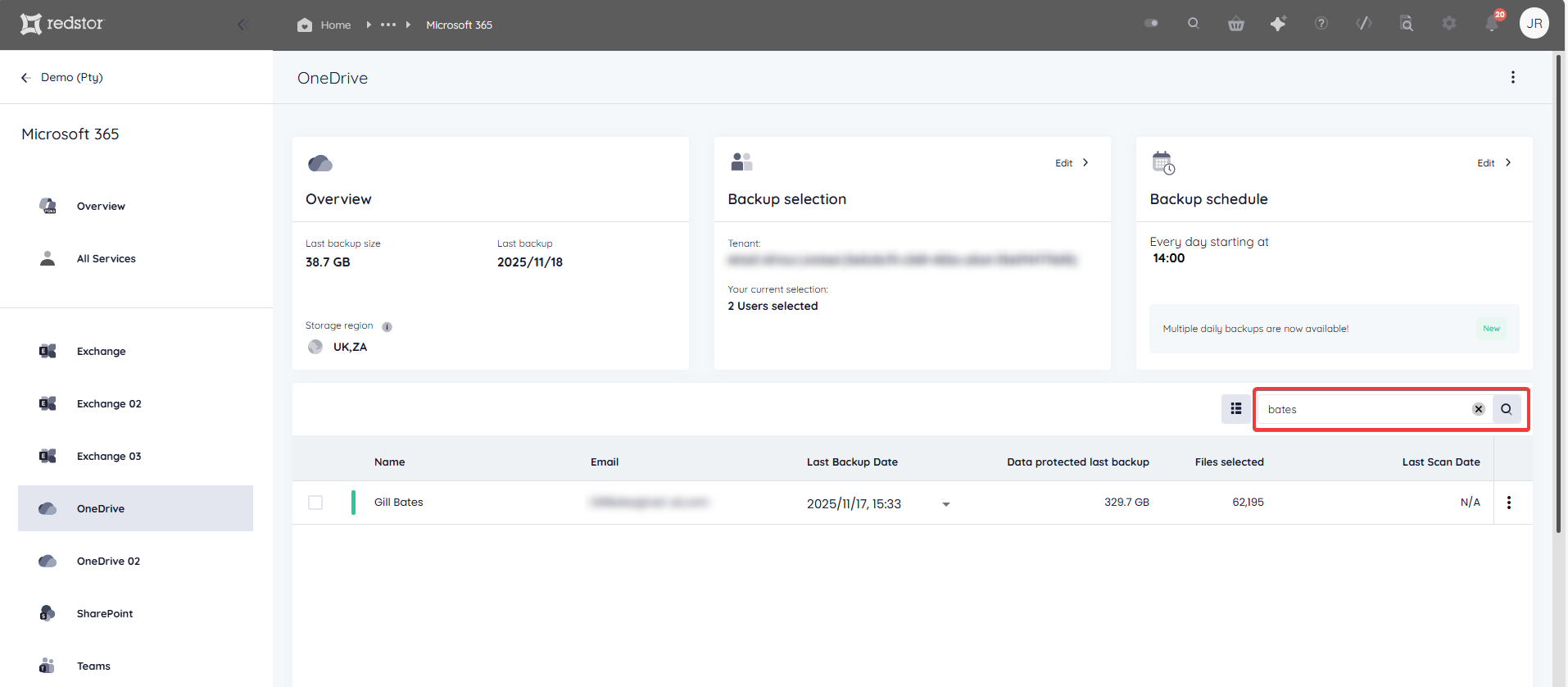Edit the Backup schedule
This screenshot has width=1568, height=687.
(x=1485, y=163)
